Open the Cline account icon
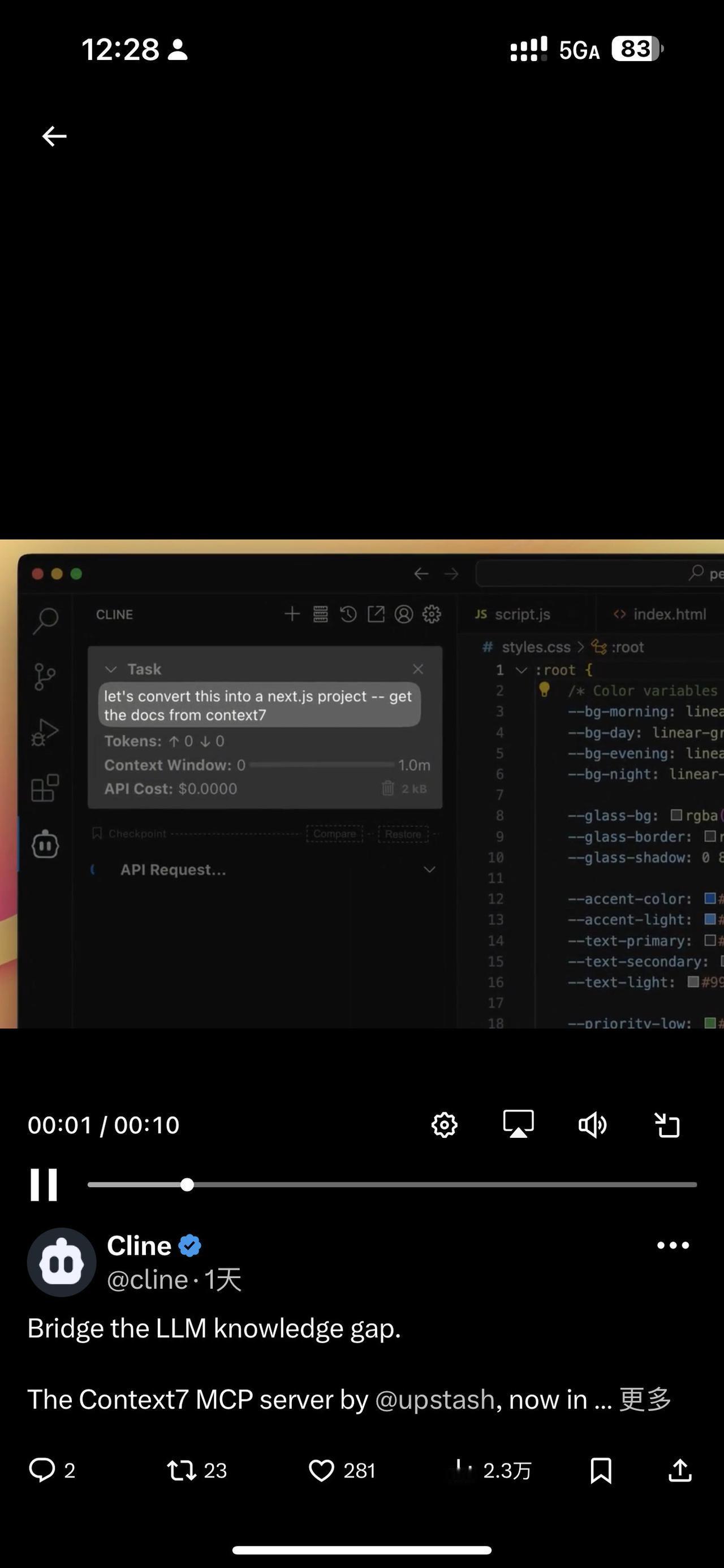 point(404,614)
